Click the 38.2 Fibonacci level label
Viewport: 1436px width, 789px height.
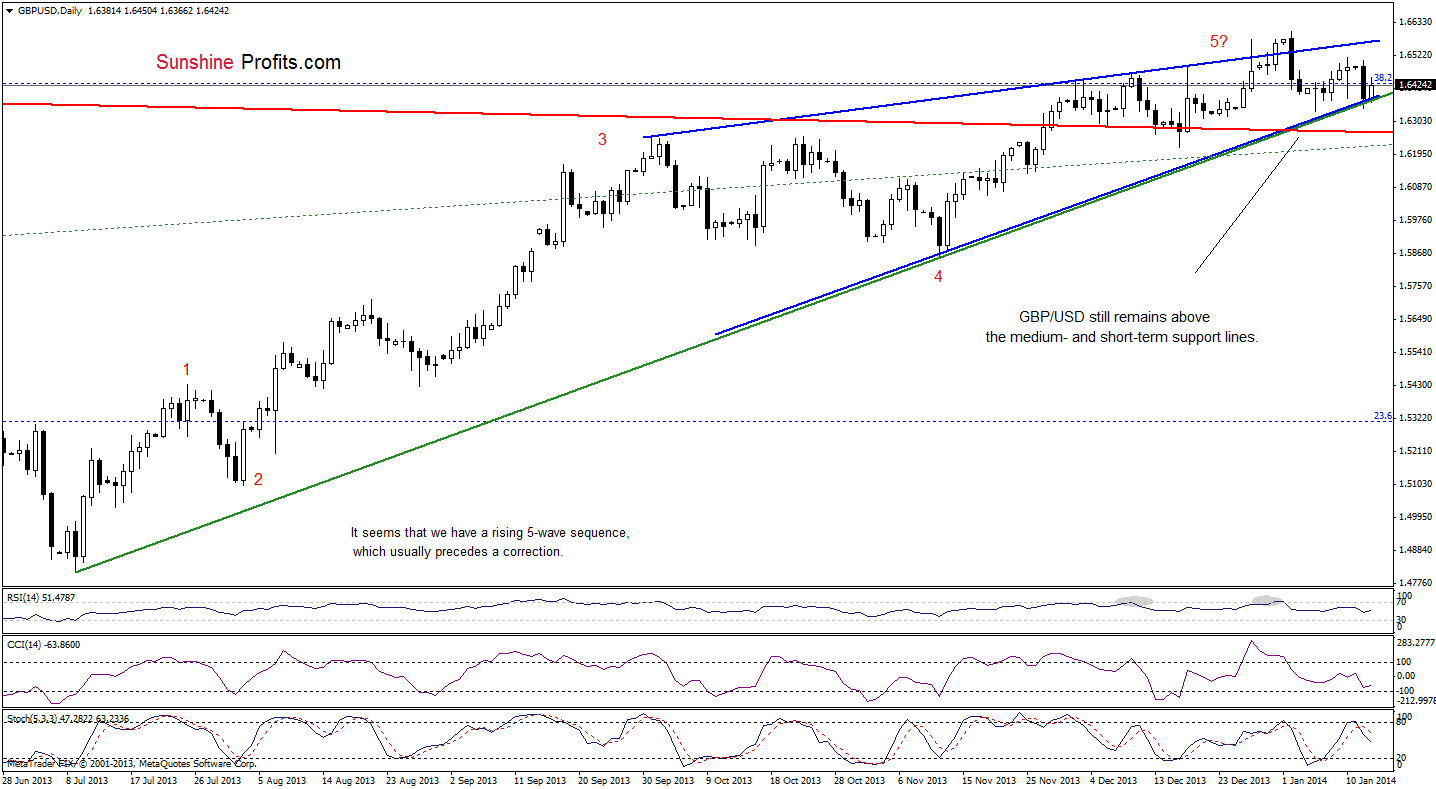coord(1382,77)
